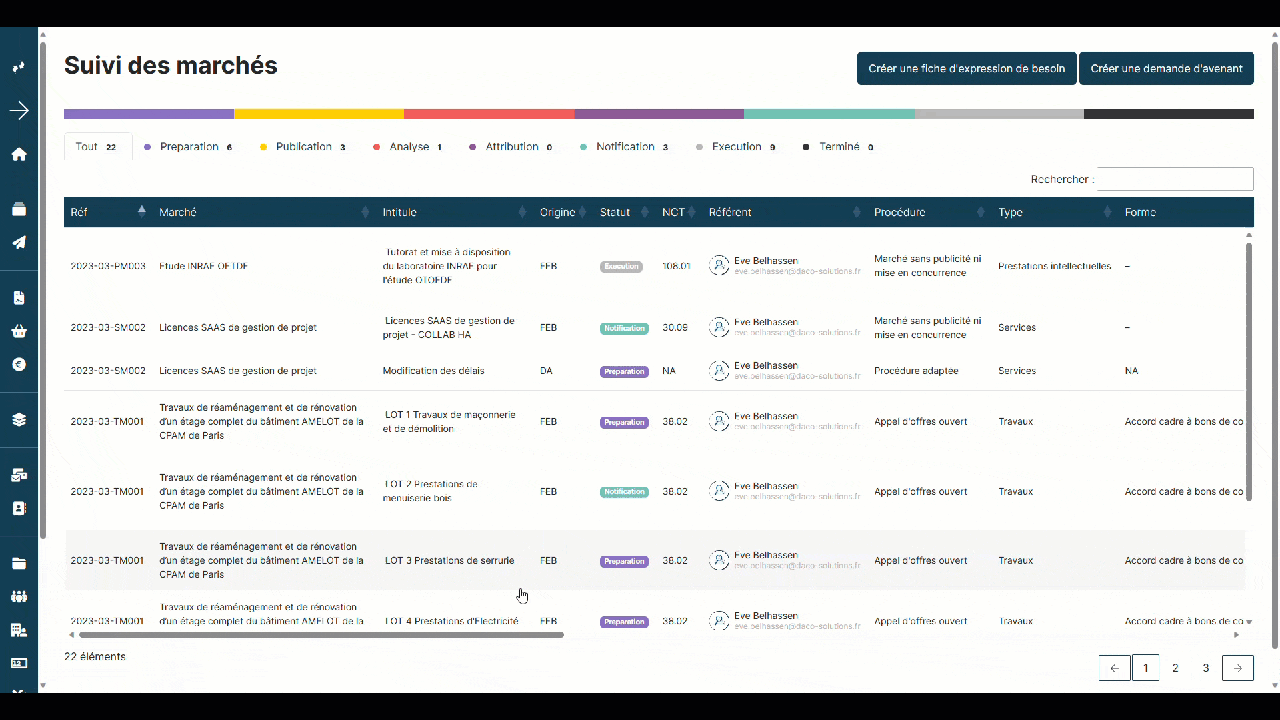Viewport: 1280px width, 720px height.
Task: Filter by the Preparation tab
Action: pyautogui.click(x=188, y=147)
